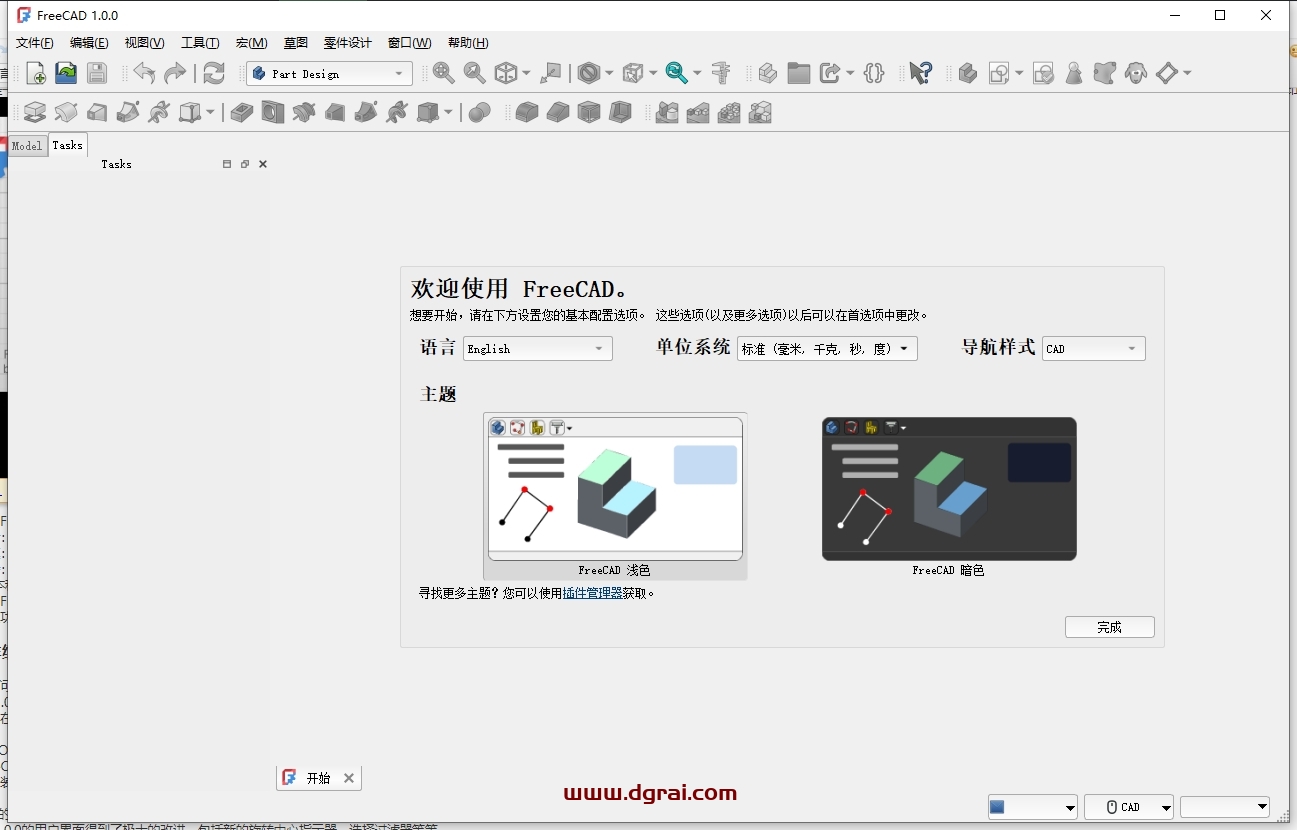This screenshot has height=830, width=1297.
Task: Follow the 插件管理器 link
Action: 593,593
